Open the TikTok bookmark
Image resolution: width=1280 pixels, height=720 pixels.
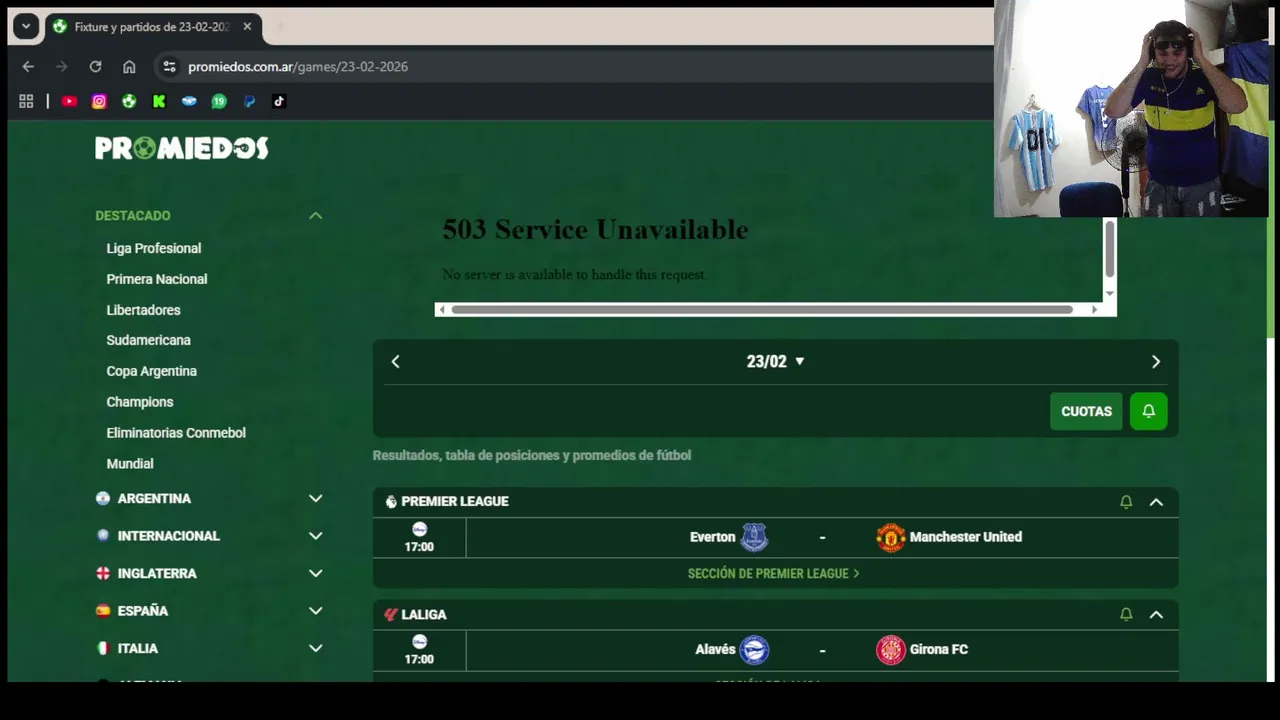click(x=279, y=101)
